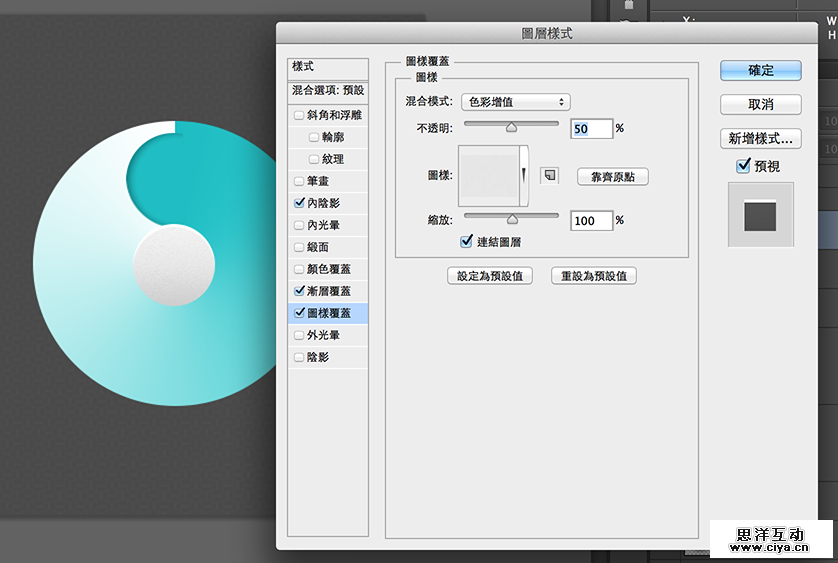838x563 pixels.
Task: Enable the 內光暈 checkbox
Action: click(x=299, y=225)
